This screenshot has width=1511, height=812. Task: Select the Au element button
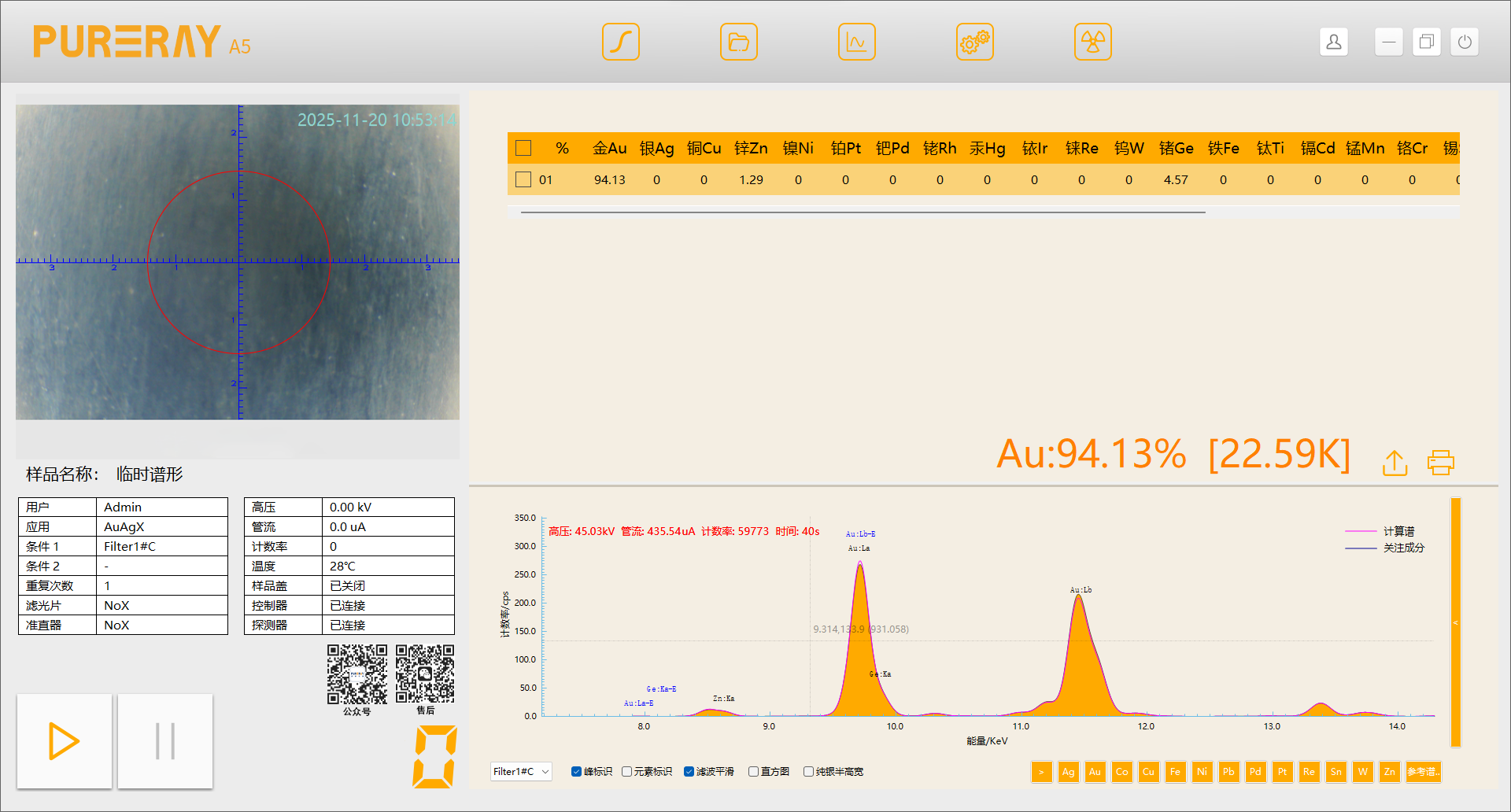1095,772
